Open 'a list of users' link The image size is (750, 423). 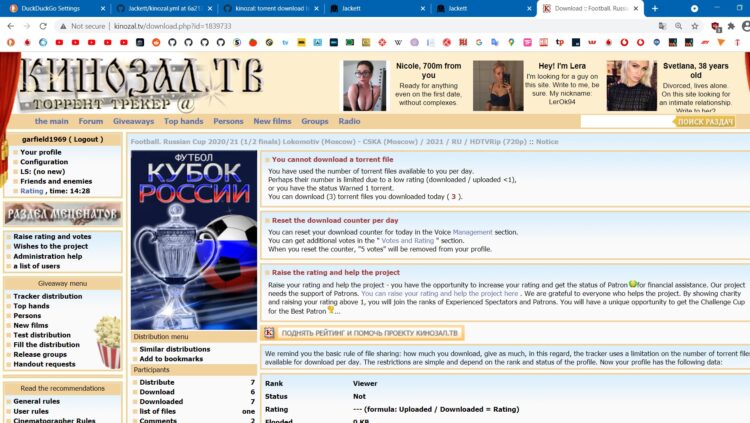(37, 266)
